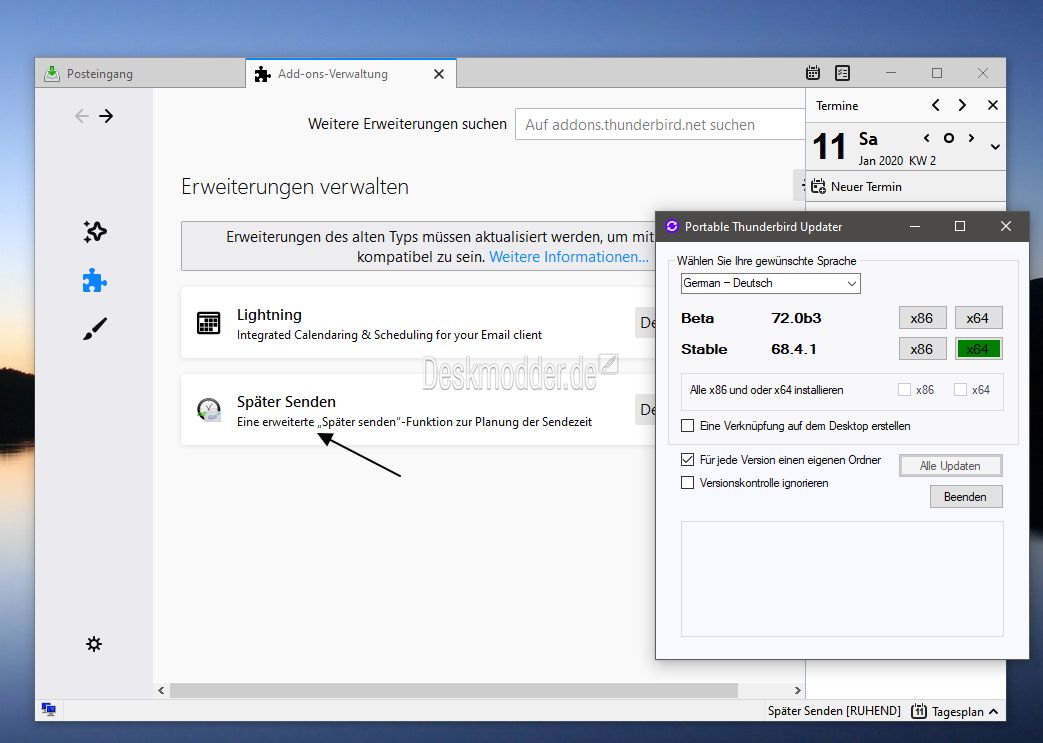Close the Termine pane
This screenshot has height=743, width=1043.
pos(992,105)
